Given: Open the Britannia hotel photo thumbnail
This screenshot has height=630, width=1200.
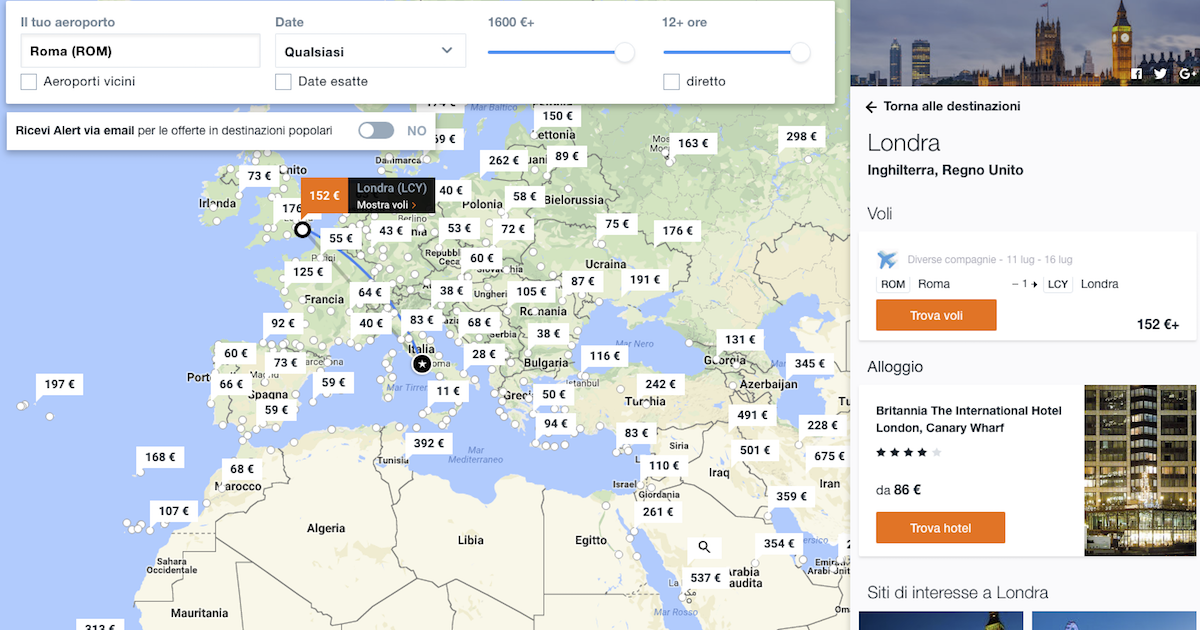Looking at the screenshot, I should (1139, 470).
